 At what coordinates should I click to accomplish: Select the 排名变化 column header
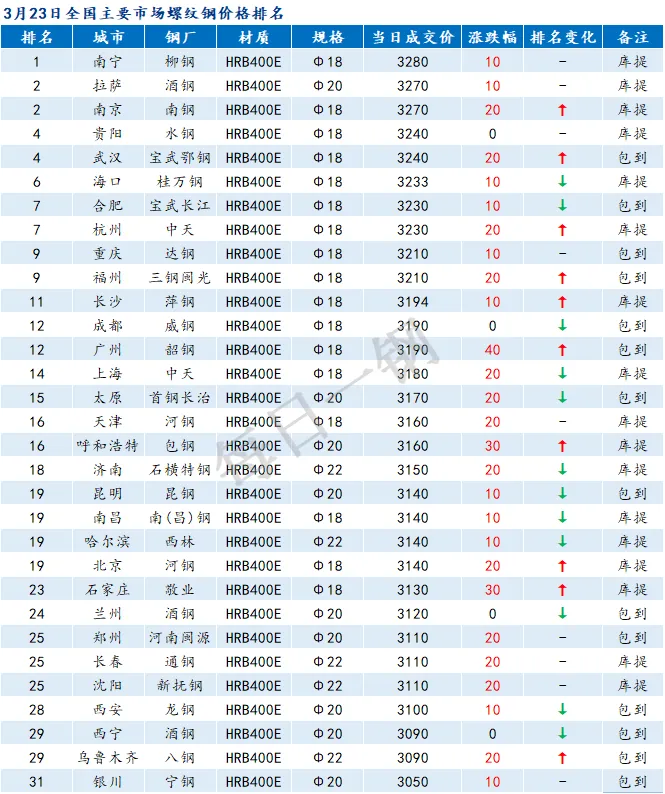[563, 37]
